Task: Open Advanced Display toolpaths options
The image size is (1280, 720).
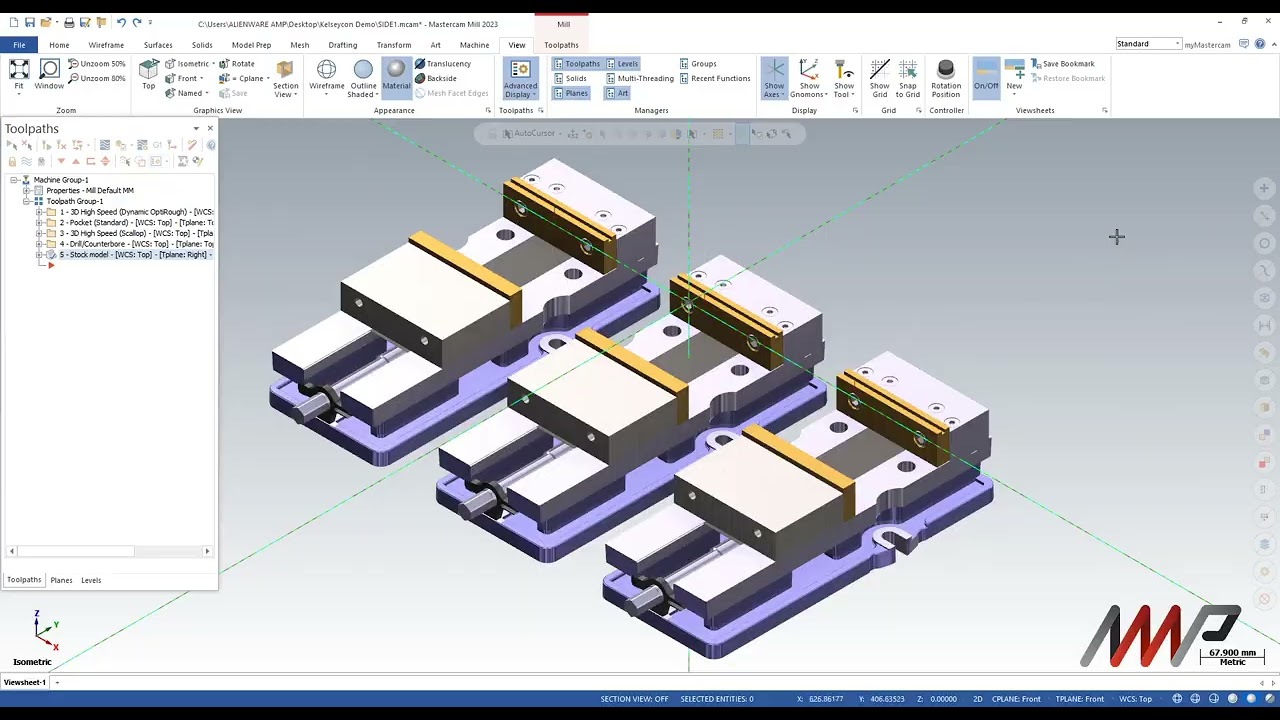Action: [520, 79]
